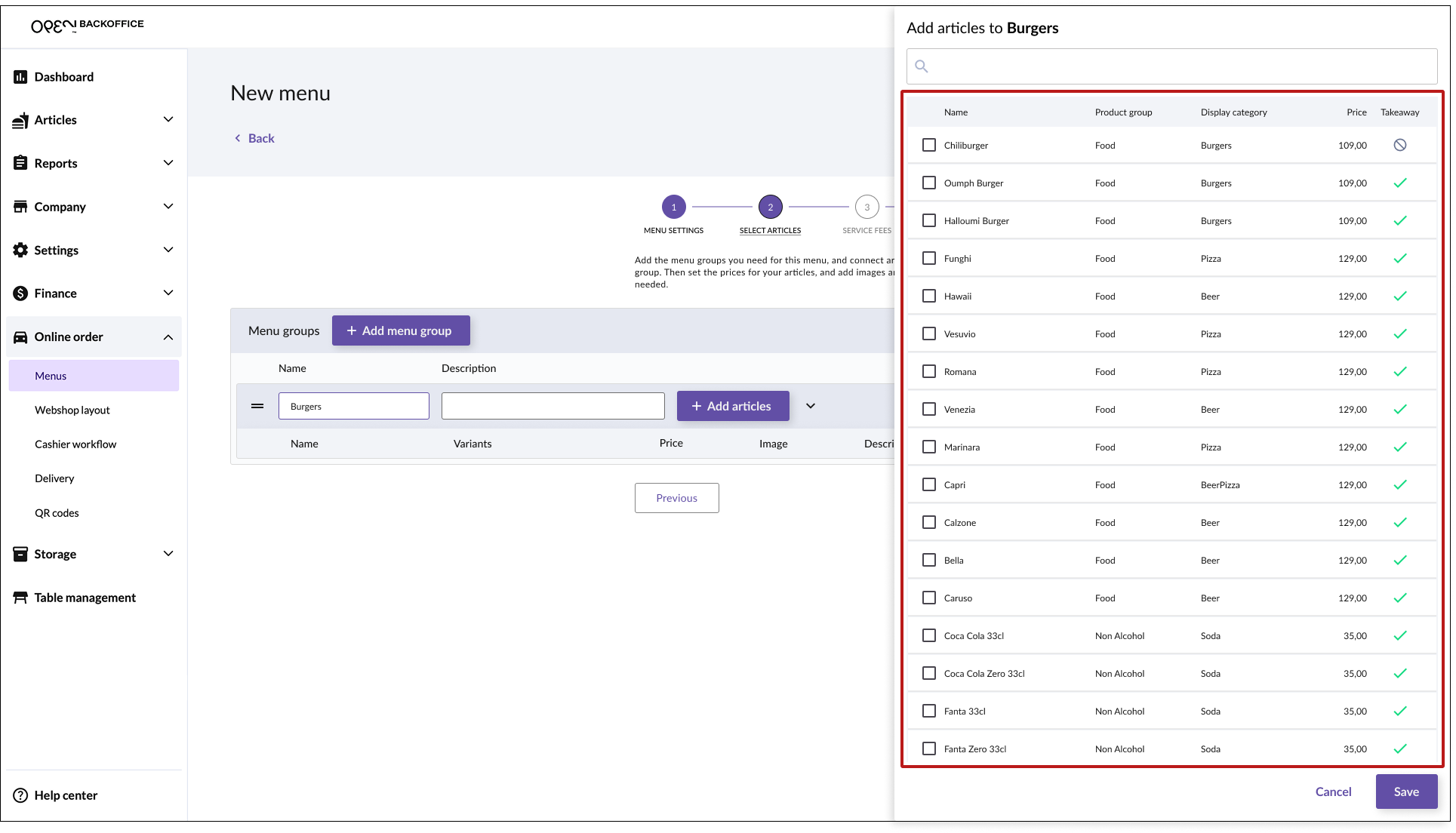1456x833 pixels.
Task: Click the Save button
Action: click(1405, 792)
